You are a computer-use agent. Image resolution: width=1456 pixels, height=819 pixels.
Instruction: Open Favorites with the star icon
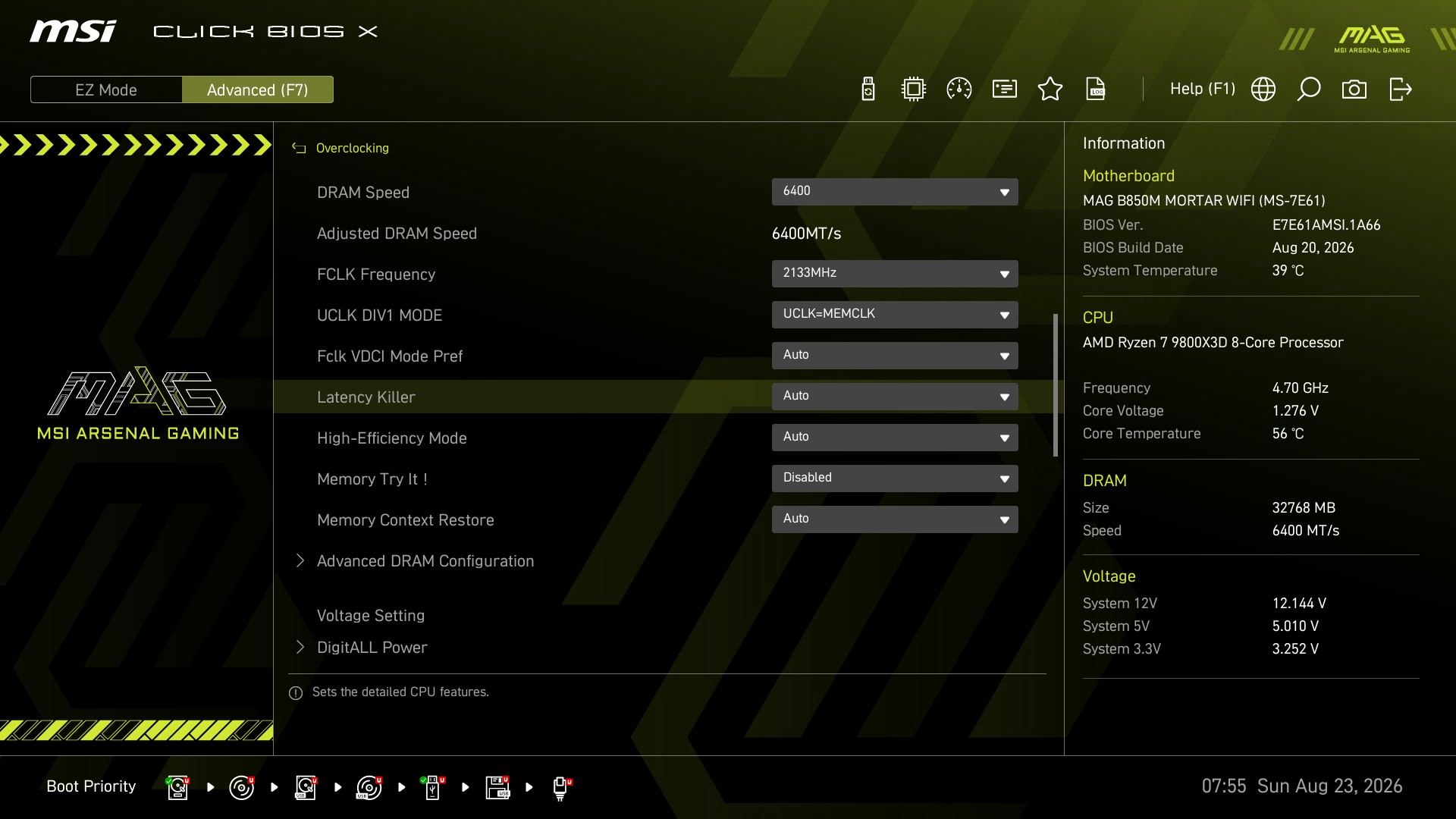click(1050, 89)
